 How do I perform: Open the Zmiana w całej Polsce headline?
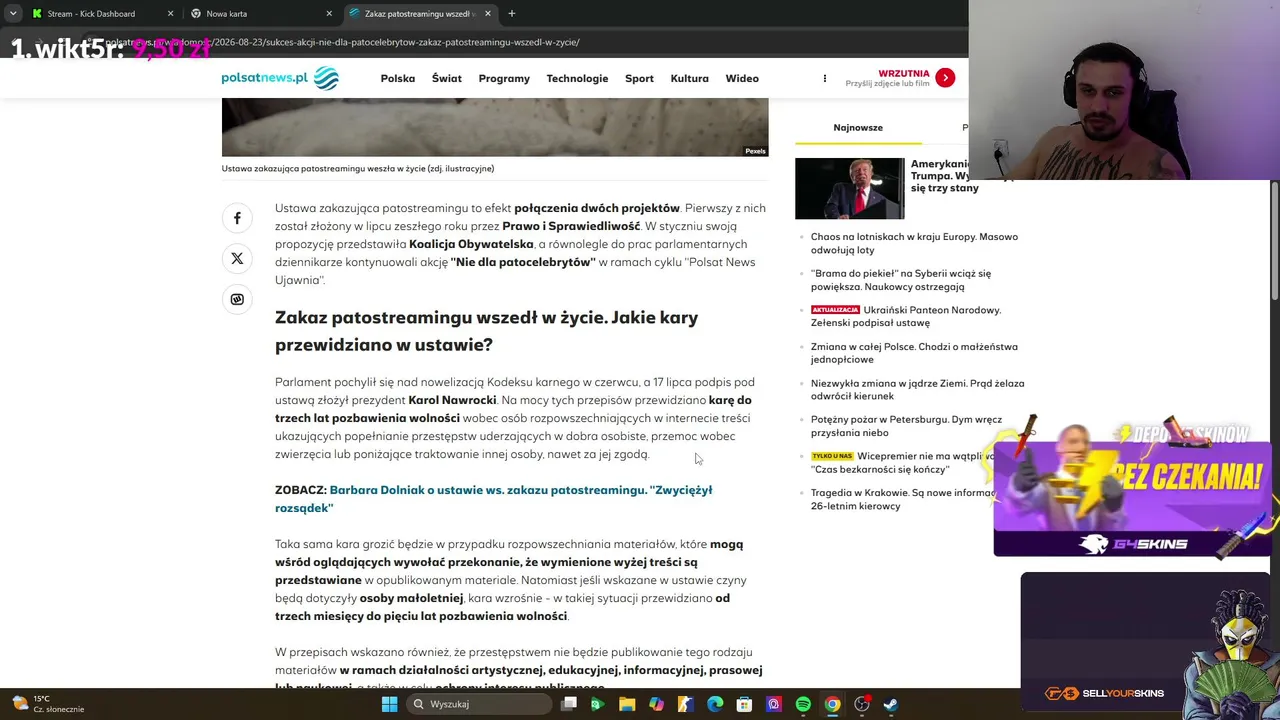tap(914, 353)
